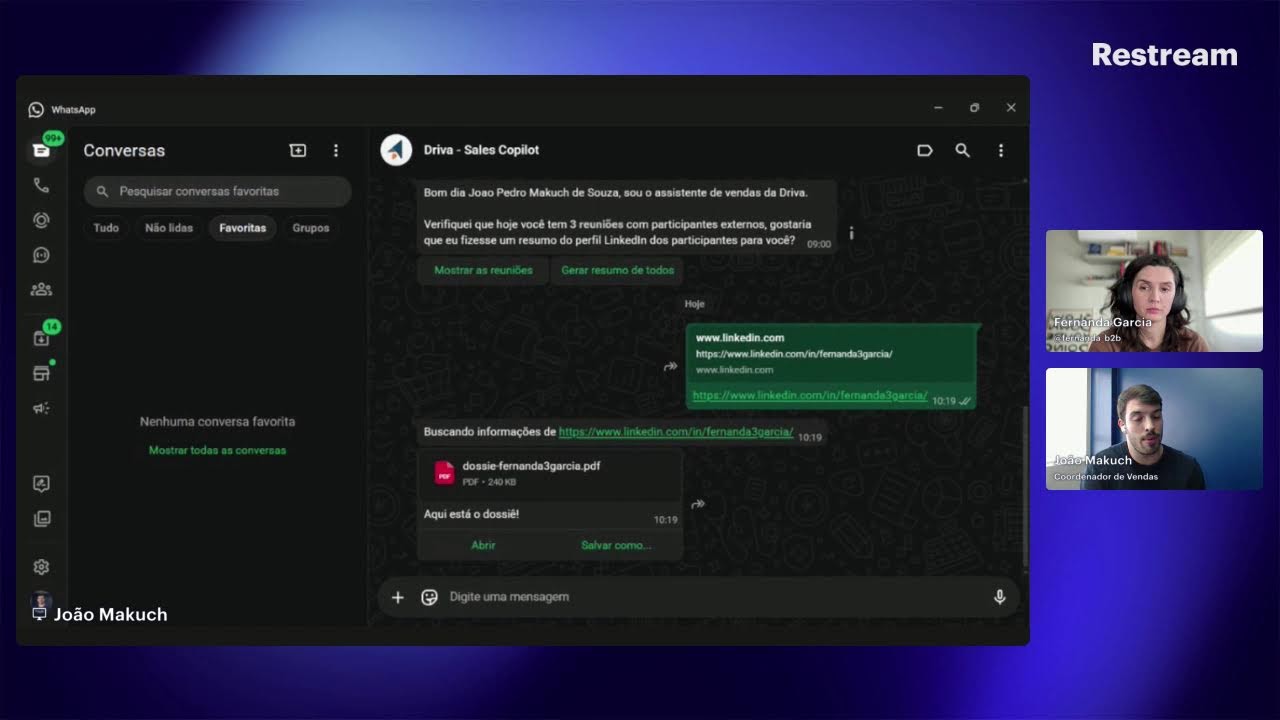This screenshot has width=1280, height=720.
Task: Open the megaphone advertise icon
Action: click(41, 408)
